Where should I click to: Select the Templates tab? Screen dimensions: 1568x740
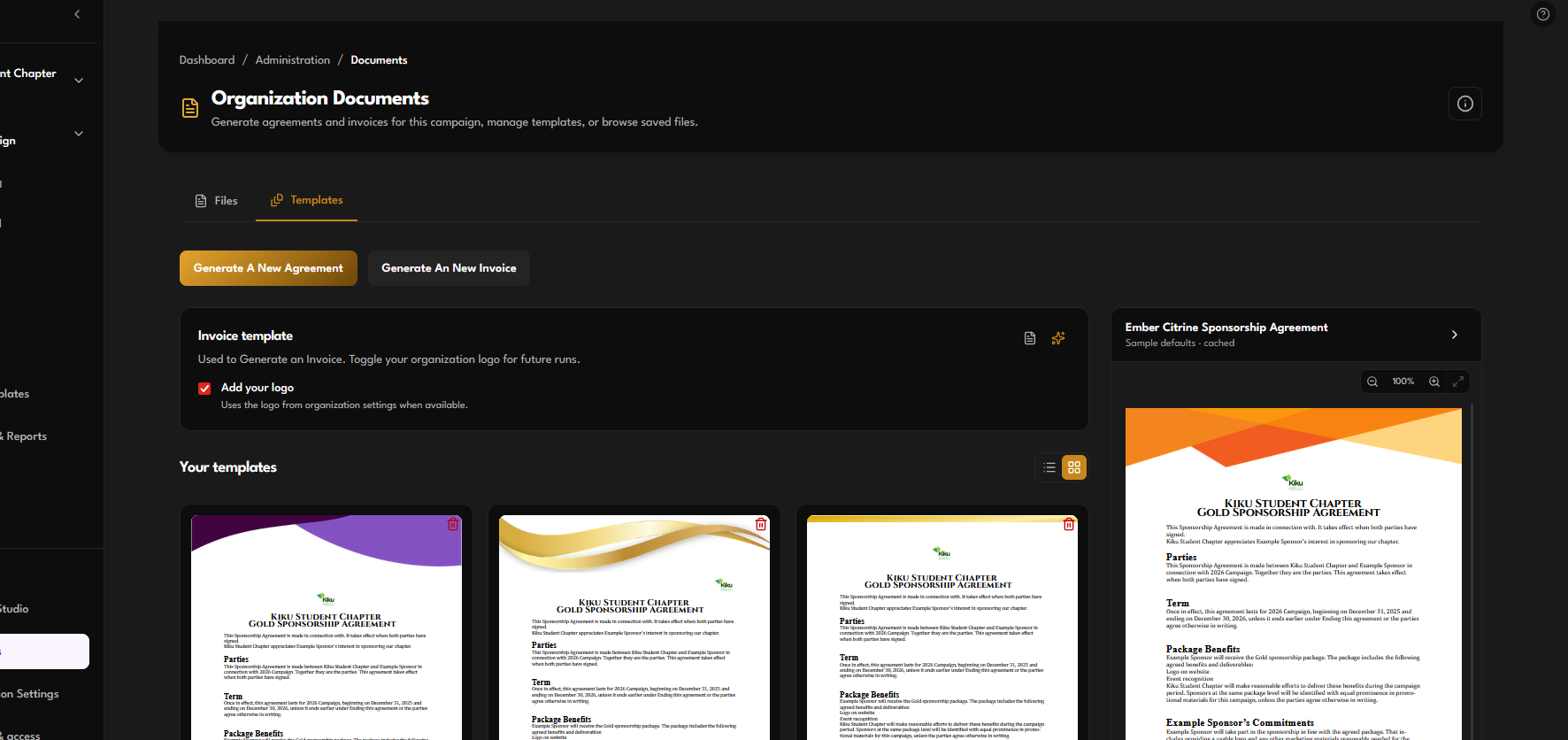(x=307, y=200)
